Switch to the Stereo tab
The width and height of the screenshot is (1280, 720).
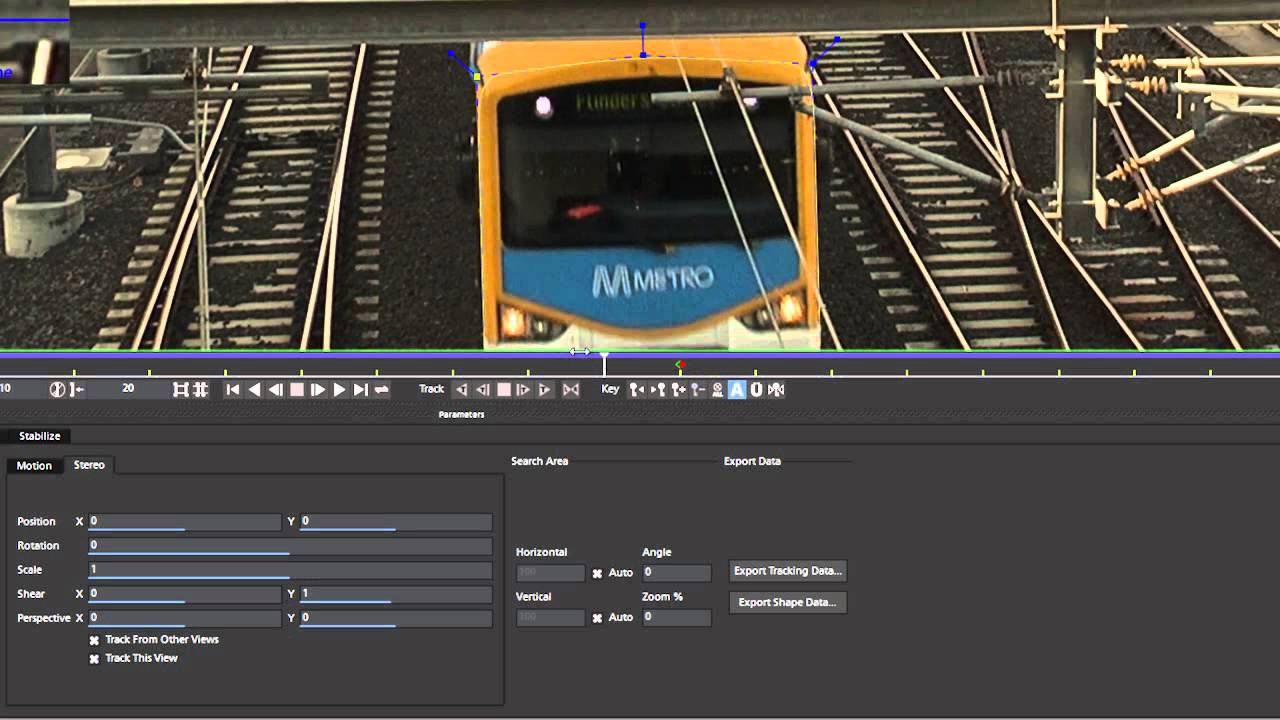pos(89,465)
